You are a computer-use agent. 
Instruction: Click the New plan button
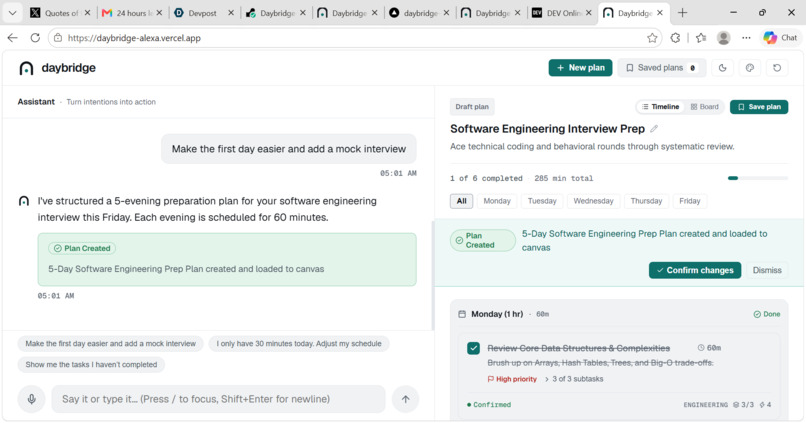(x=580, y=68)
